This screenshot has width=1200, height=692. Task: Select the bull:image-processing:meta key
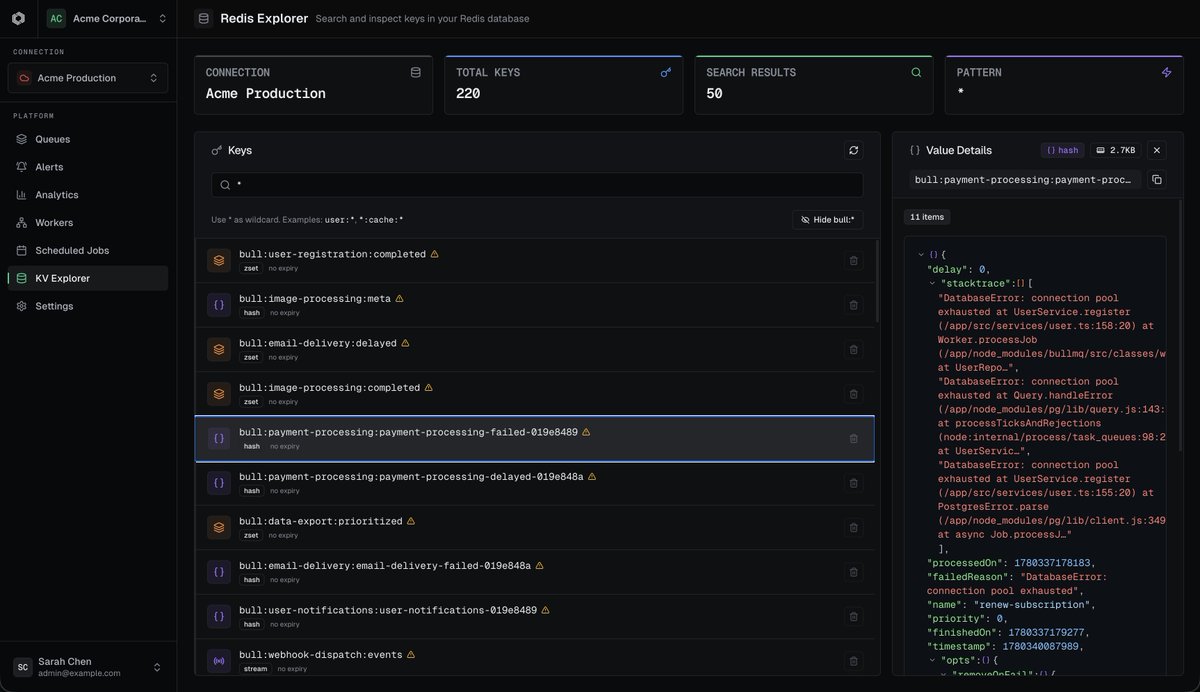click(x=535, y=305)
